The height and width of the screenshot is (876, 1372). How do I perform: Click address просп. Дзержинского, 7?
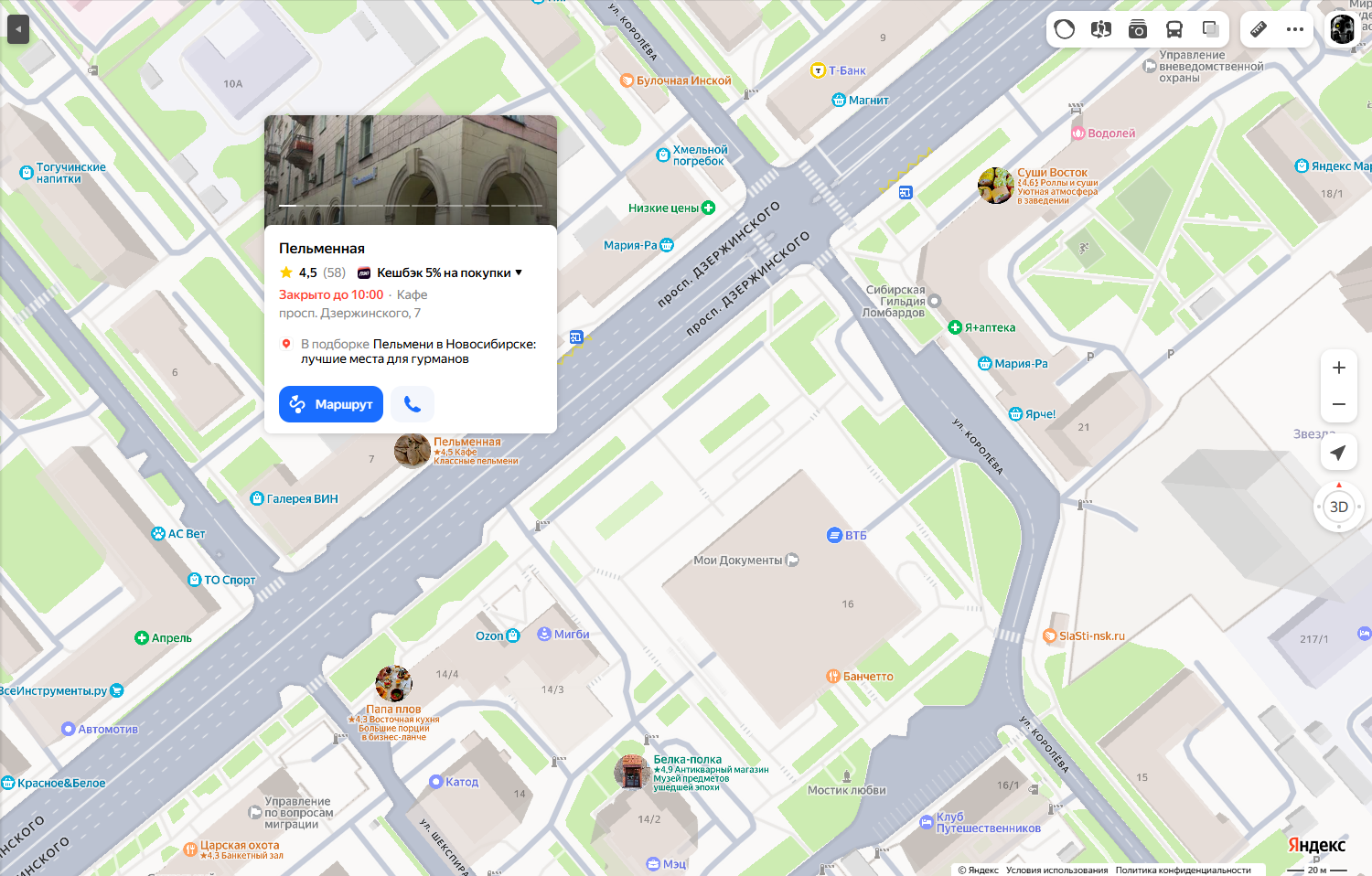(x=350, y=313)
